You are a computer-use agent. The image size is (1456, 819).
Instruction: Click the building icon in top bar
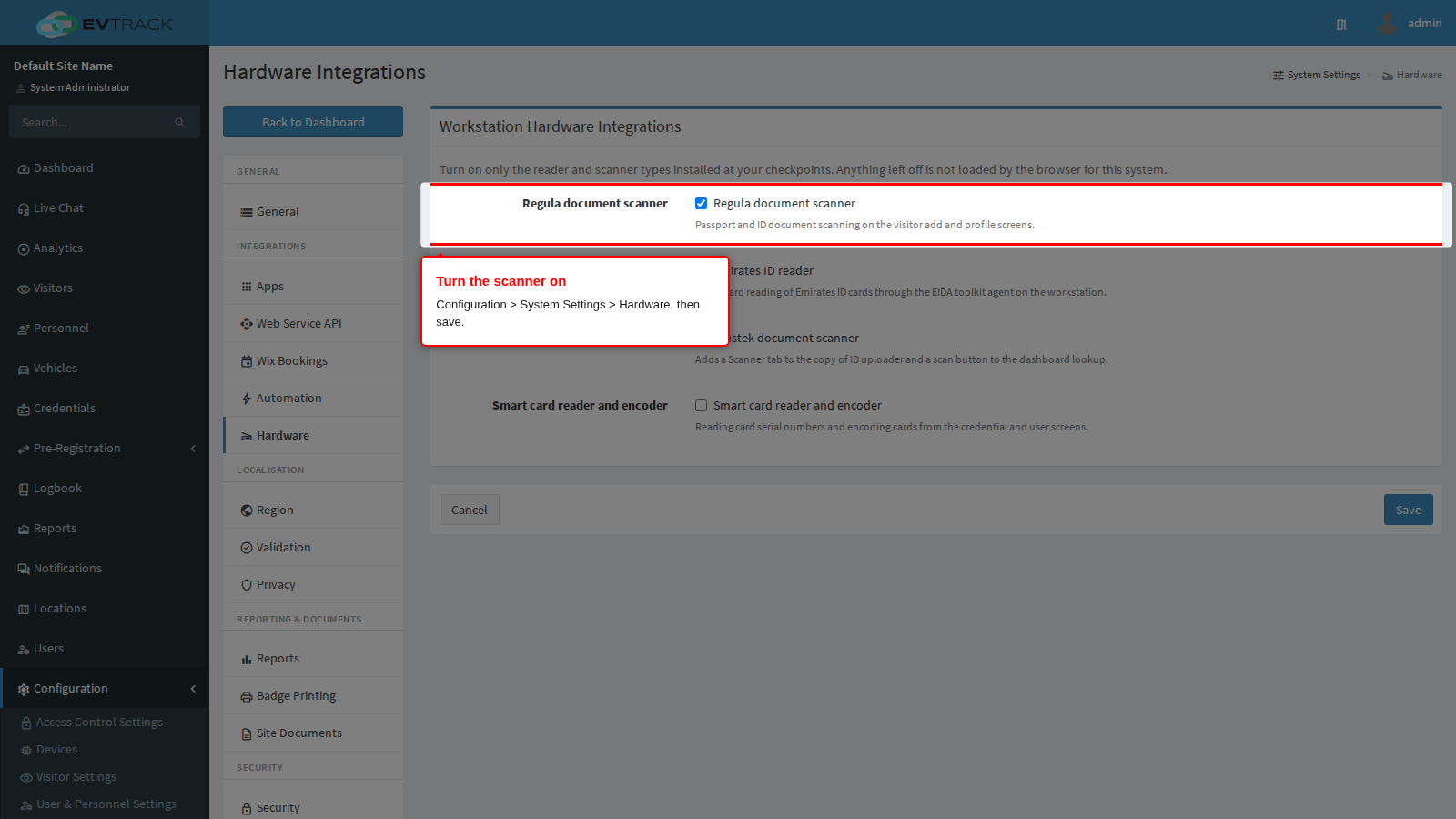1341,25
